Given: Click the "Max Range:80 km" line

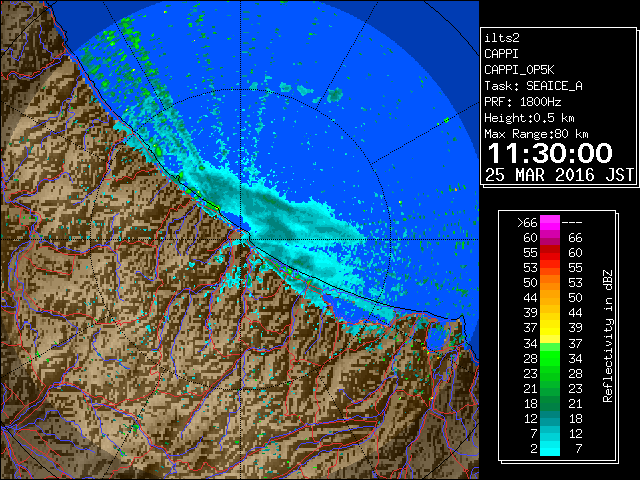Looking at the screenshot, I should click(x=536, y=134).
